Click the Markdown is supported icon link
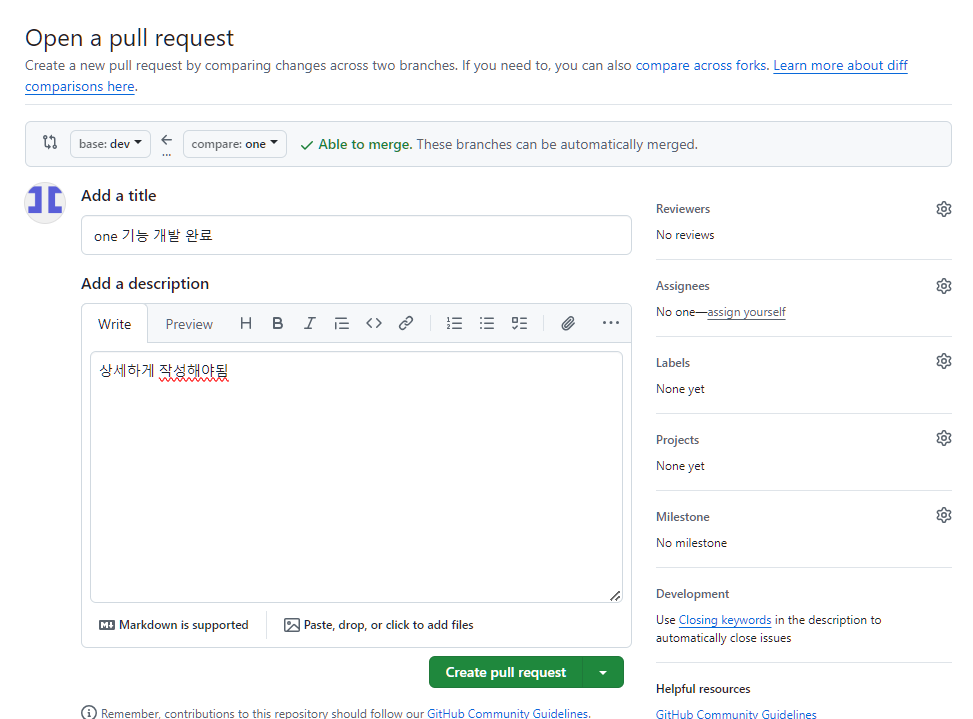The width and height of the screenshot is (973, 719). coord(173,625)
